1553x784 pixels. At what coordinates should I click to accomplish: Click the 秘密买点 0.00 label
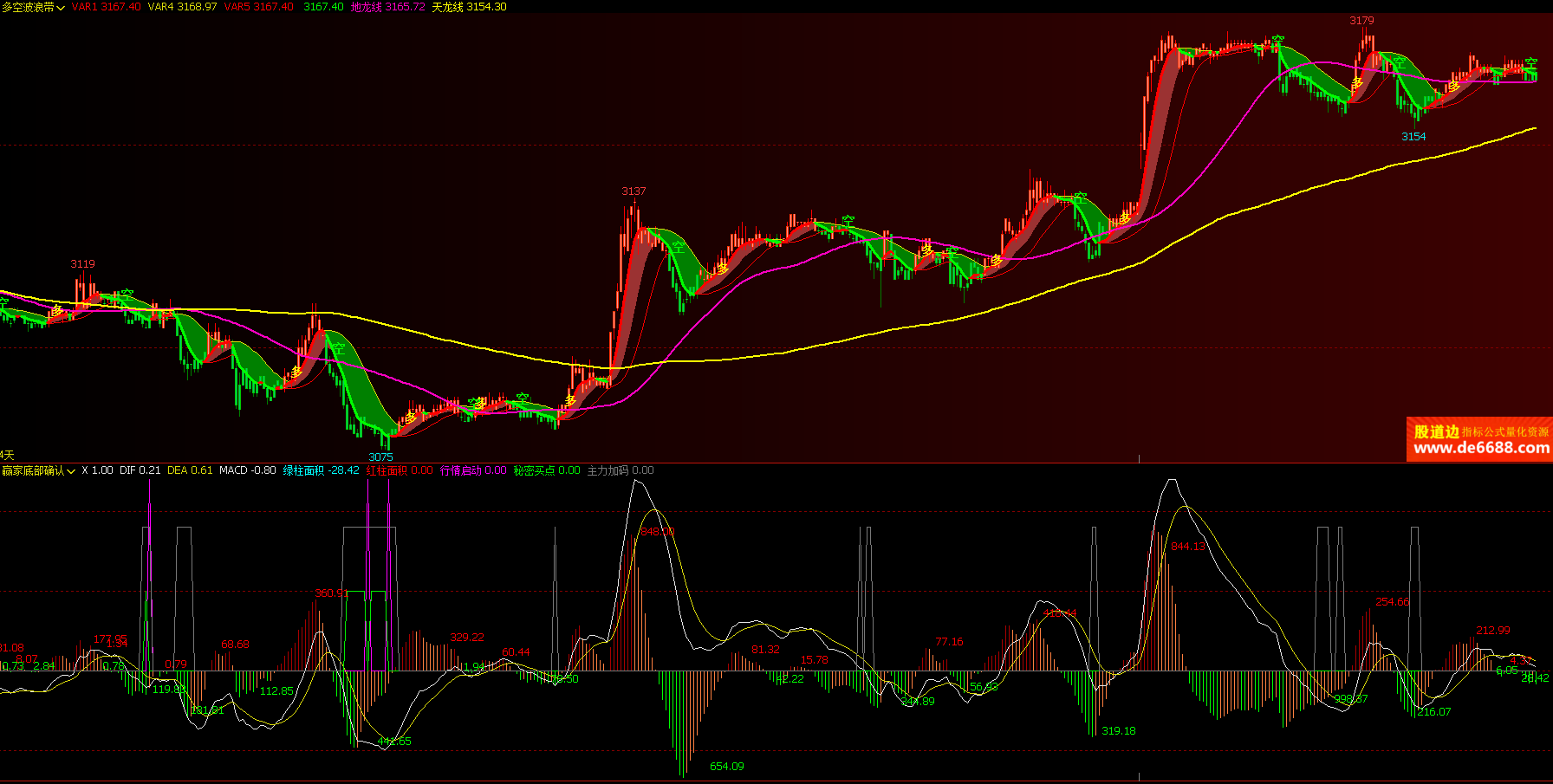547,470
